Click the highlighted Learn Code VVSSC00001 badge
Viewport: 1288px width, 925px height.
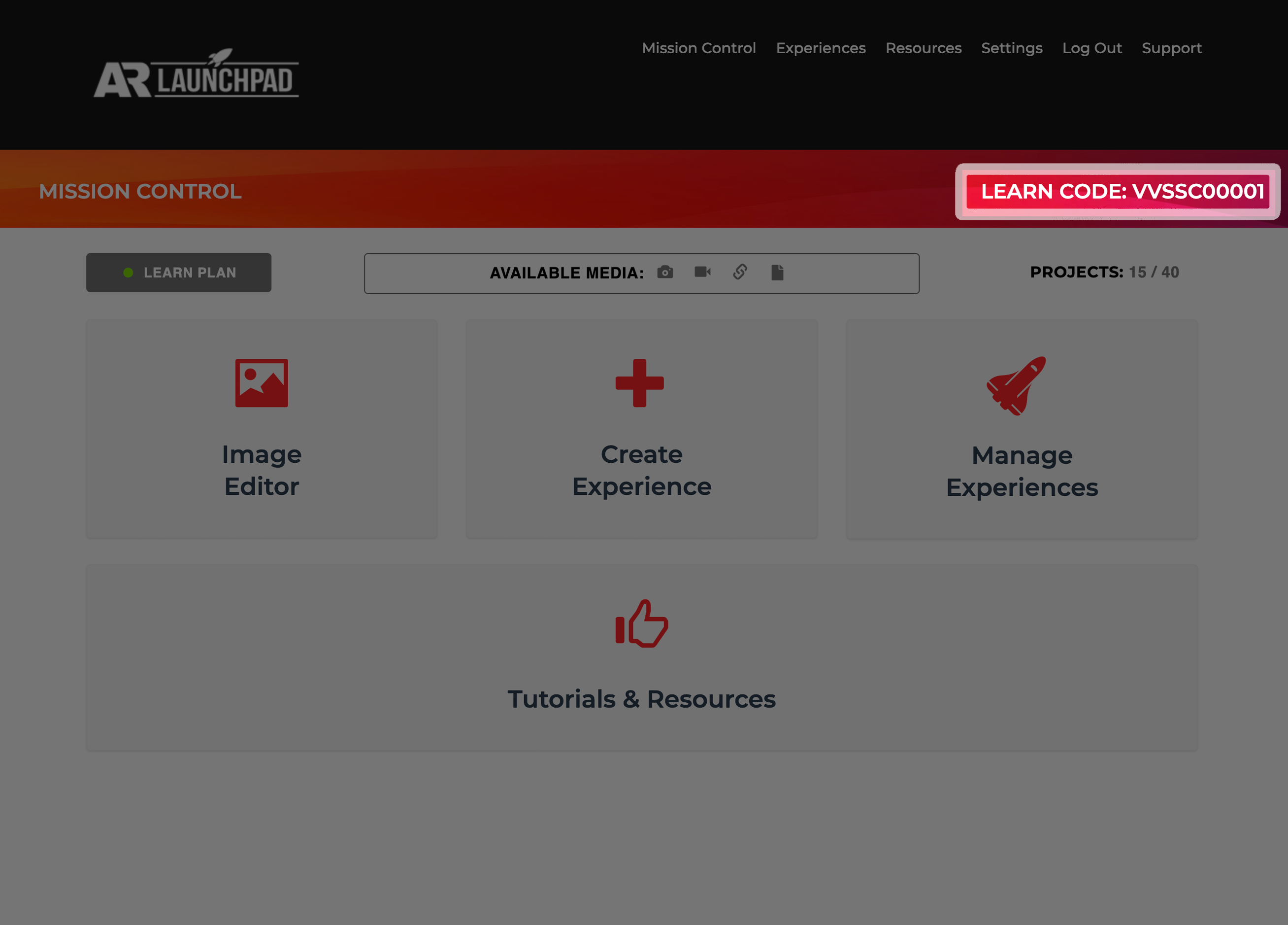[1118, 192]
